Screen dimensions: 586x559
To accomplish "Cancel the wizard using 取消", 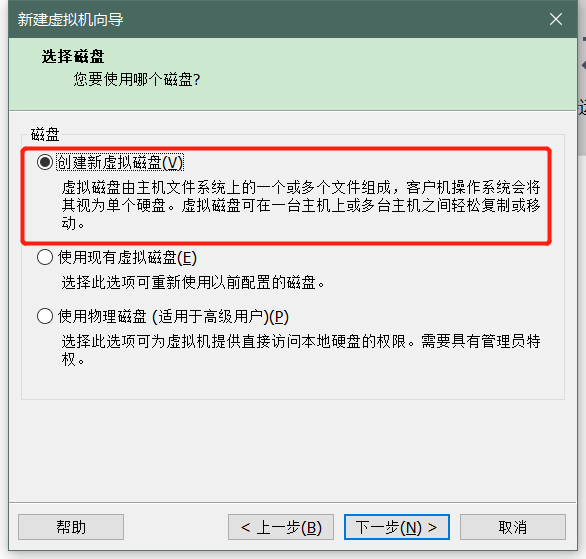I will coord(513,527).
